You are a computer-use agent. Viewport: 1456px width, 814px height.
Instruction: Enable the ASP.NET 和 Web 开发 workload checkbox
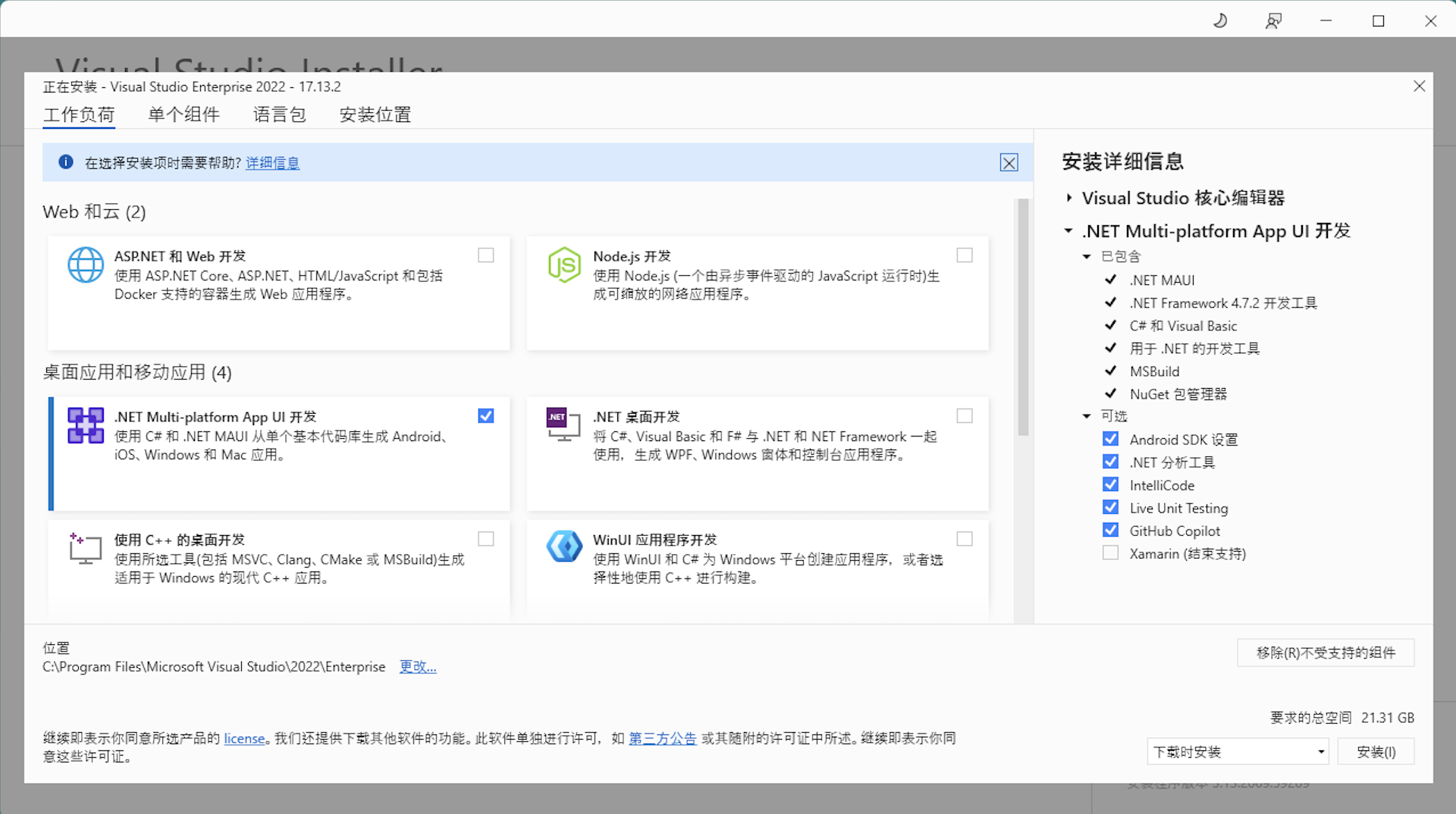[486, 255]
